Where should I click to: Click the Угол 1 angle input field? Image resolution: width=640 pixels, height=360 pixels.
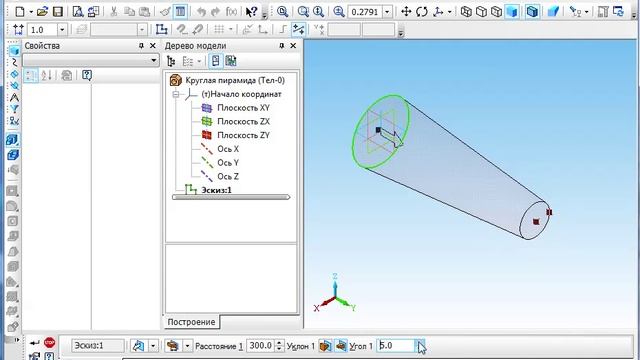pos(396,346)
